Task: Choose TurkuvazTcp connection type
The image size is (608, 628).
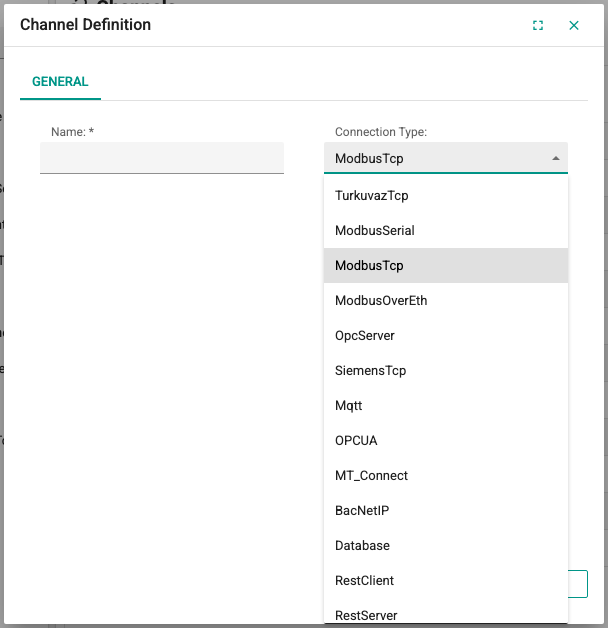Action: tap(446, 195)
